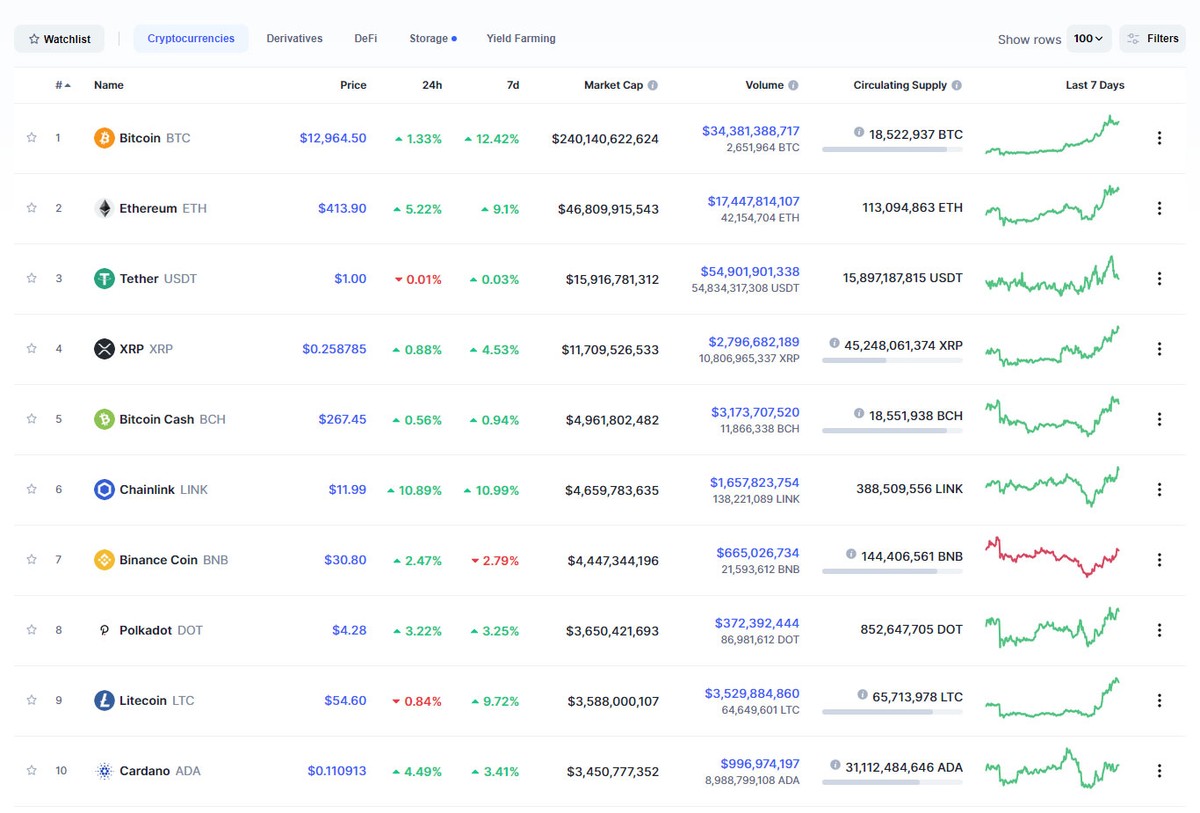Toggle the watchlist star on Litecoin

tap(31, 700)
